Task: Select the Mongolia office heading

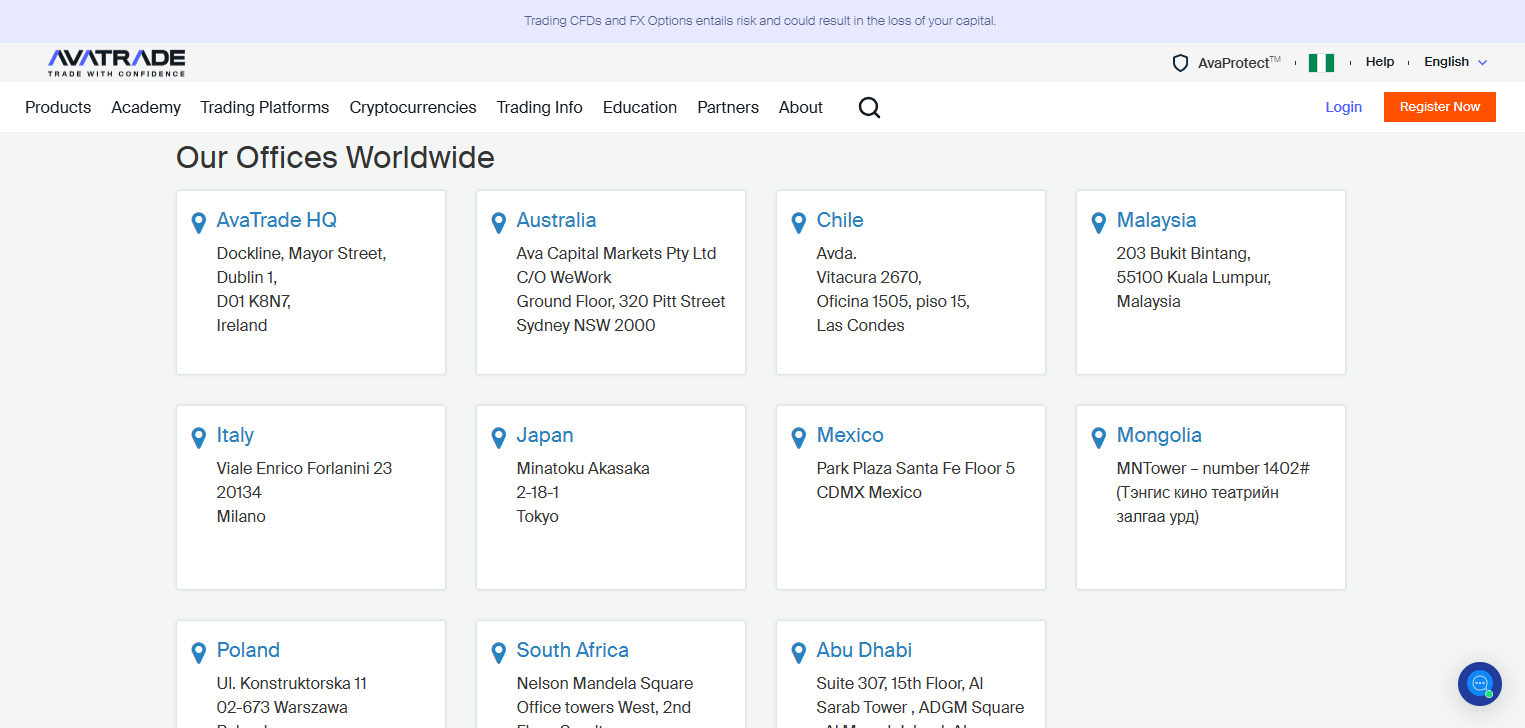Action: point(1159,435)
